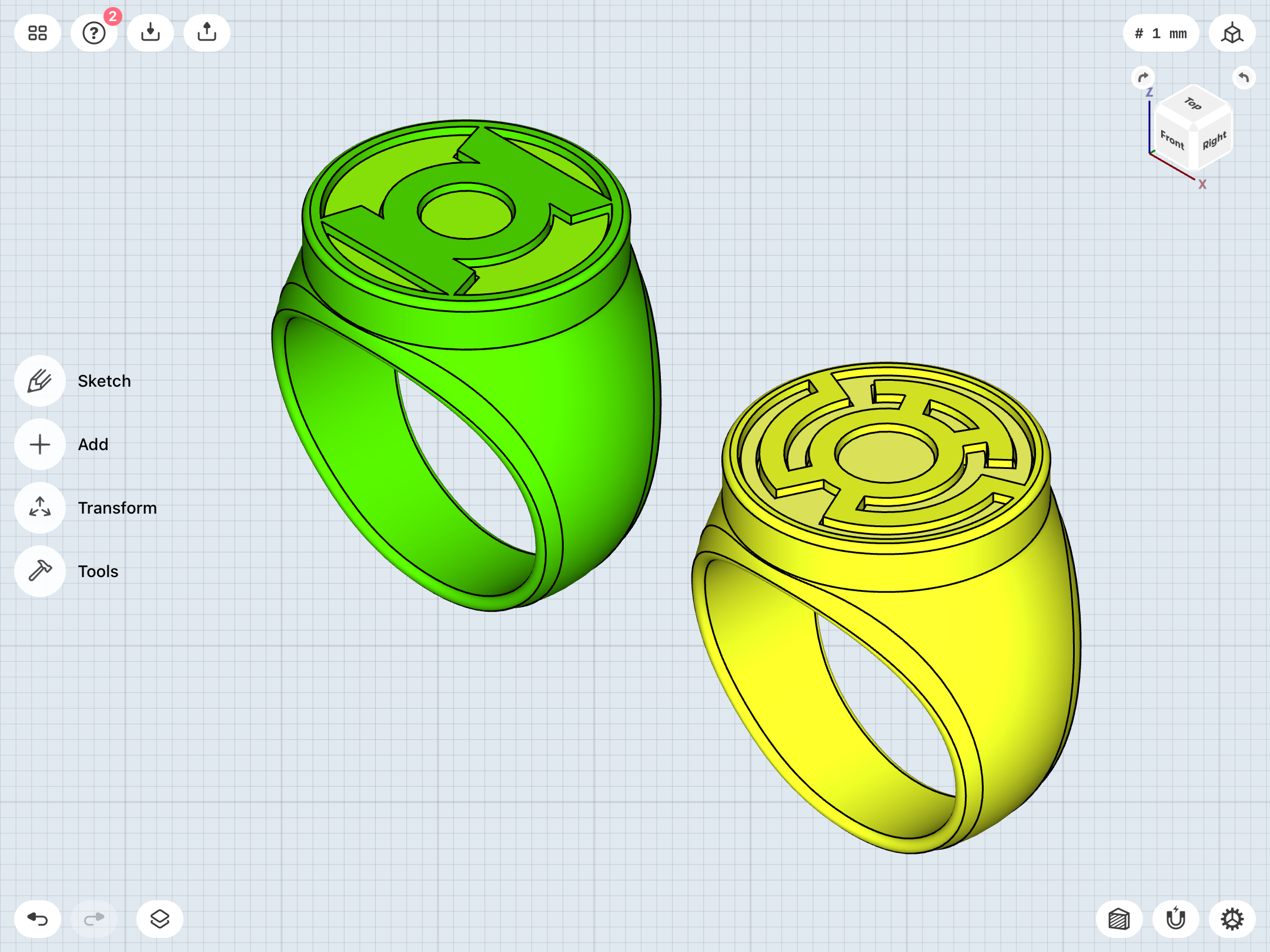Image resolution: width=1270 pixels, height=952 pixels.
Task: Toggle the snapping magnet icon
Action: (x=1176, y=919)
